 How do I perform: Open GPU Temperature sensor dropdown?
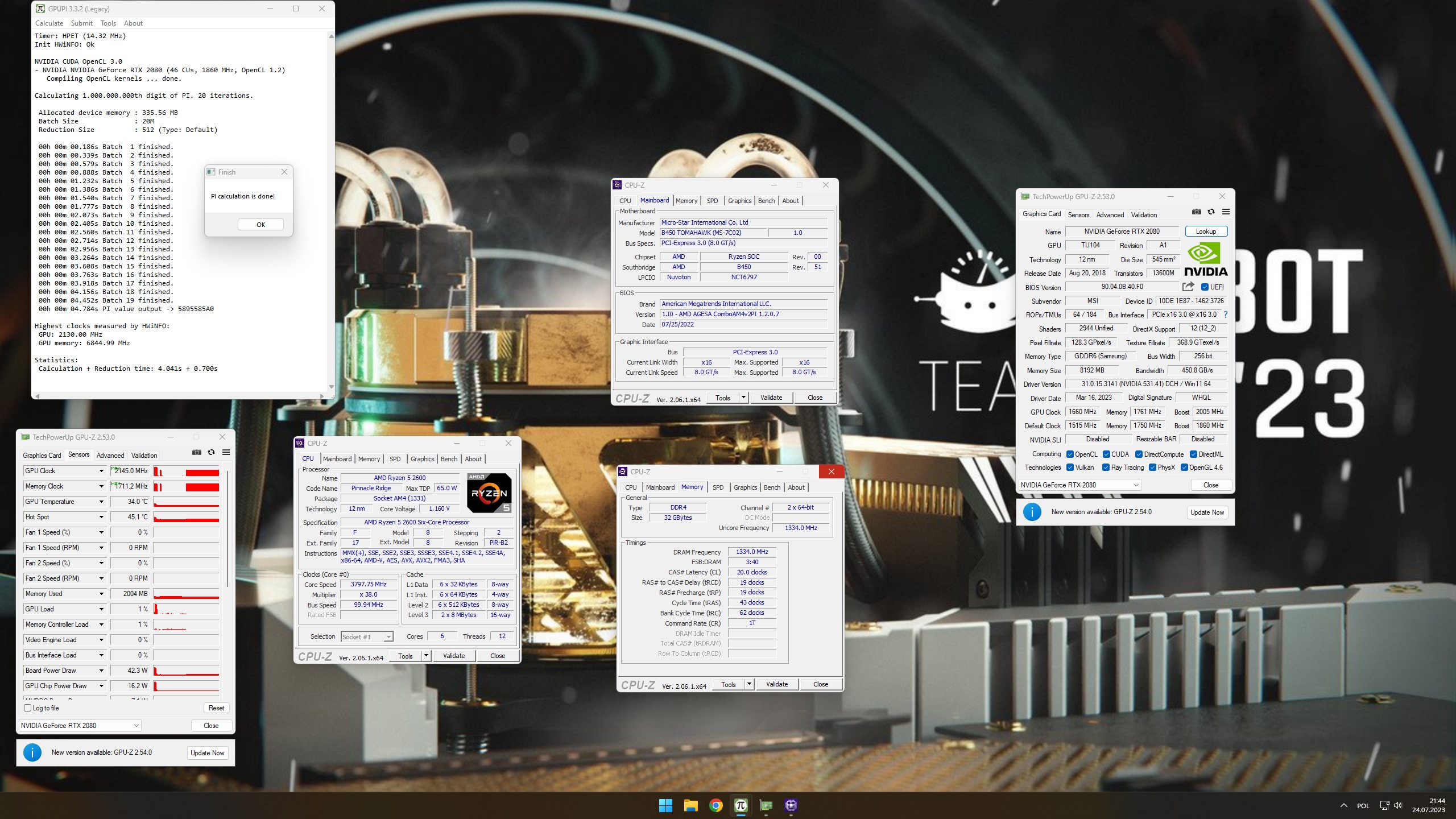tap(101, 502)
